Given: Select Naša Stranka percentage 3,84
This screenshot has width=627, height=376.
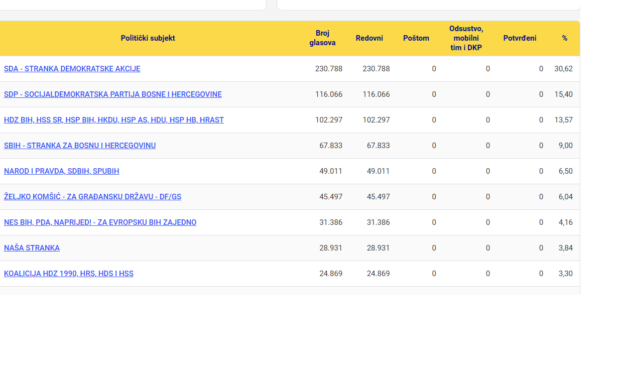Looking at the screenshot, I should 565,248.
